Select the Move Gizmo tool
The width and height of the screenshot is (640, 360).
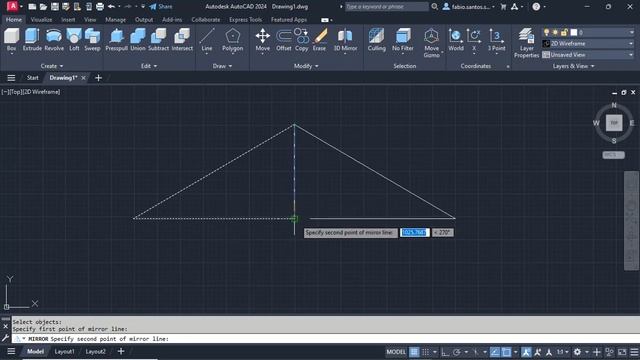pos(431,42)
